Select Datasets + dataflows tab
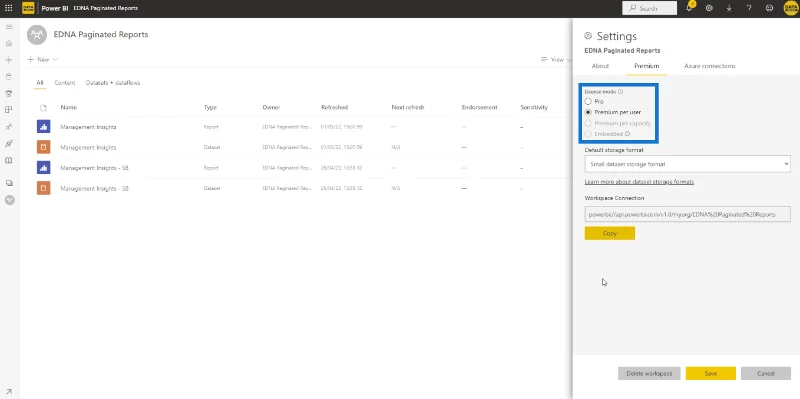This screenshot has width=800, height=399. tap(113, 83)
